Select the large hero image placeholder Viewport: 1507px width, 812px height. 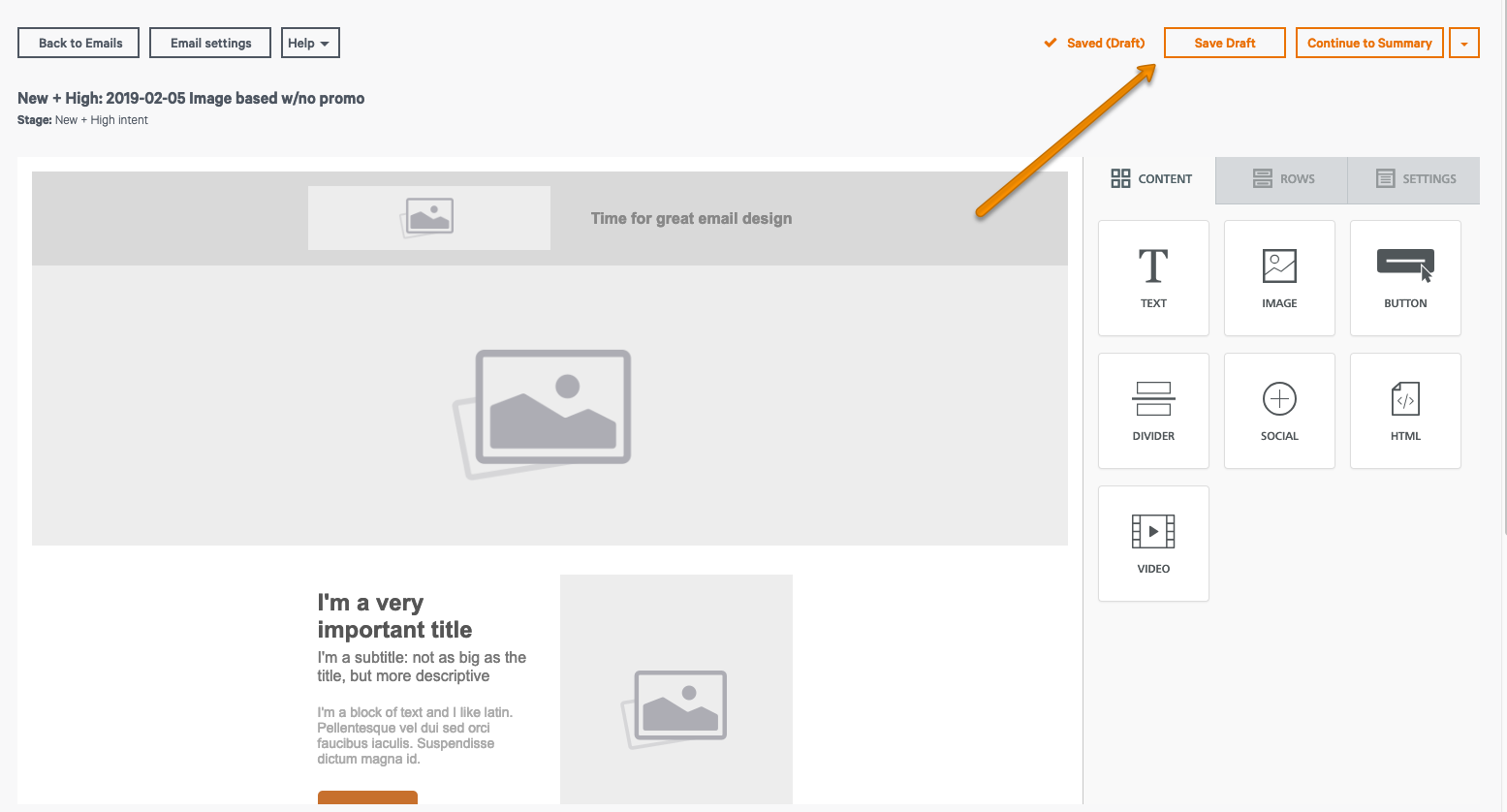tap(549, 405)
